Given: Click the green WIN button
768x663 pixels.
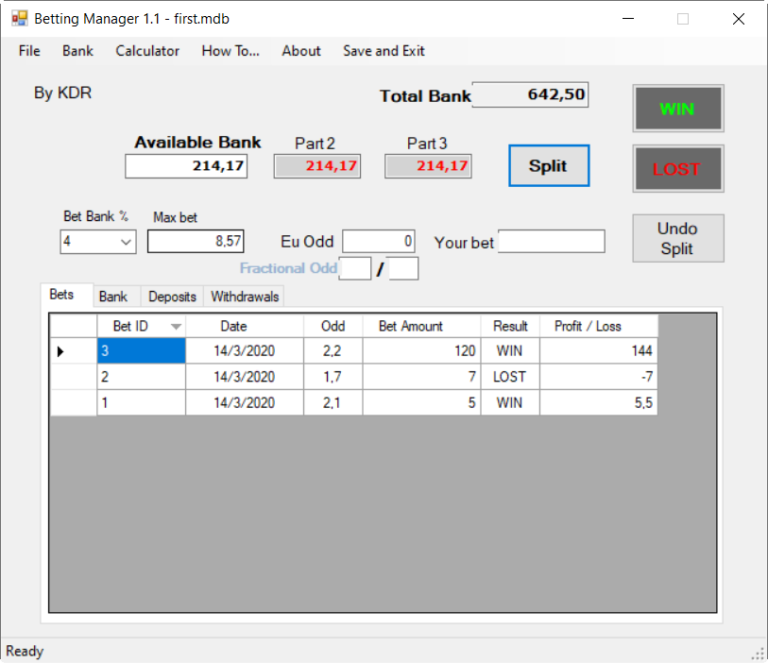Looking at the screenshot, I should coord(678,108).
